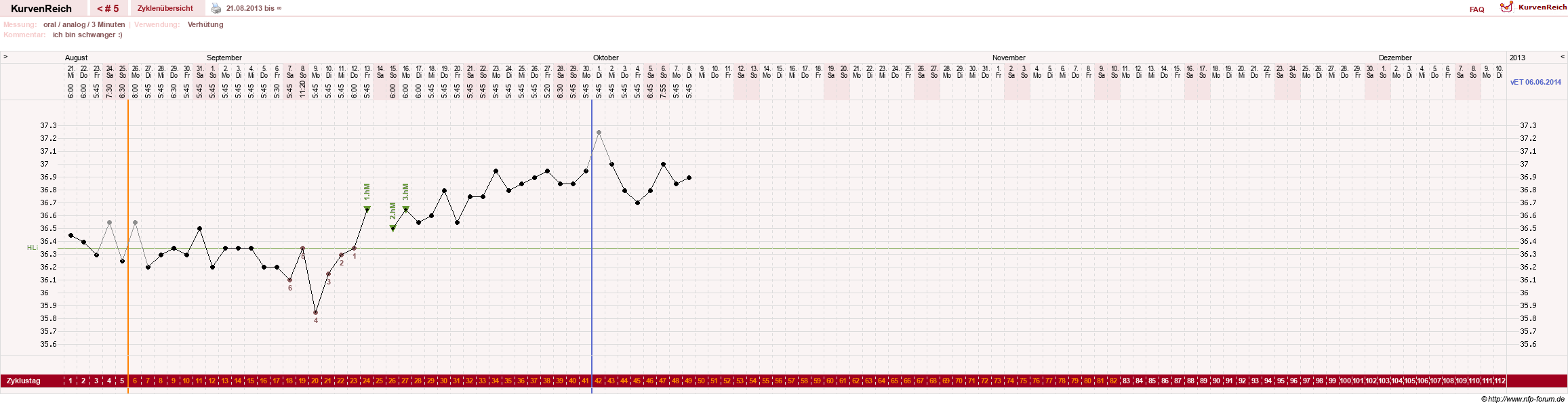The height and width of the screenshot is (407, 1568).
Task: Click the 'Dezember' month label
Action: coord(1395,58)
